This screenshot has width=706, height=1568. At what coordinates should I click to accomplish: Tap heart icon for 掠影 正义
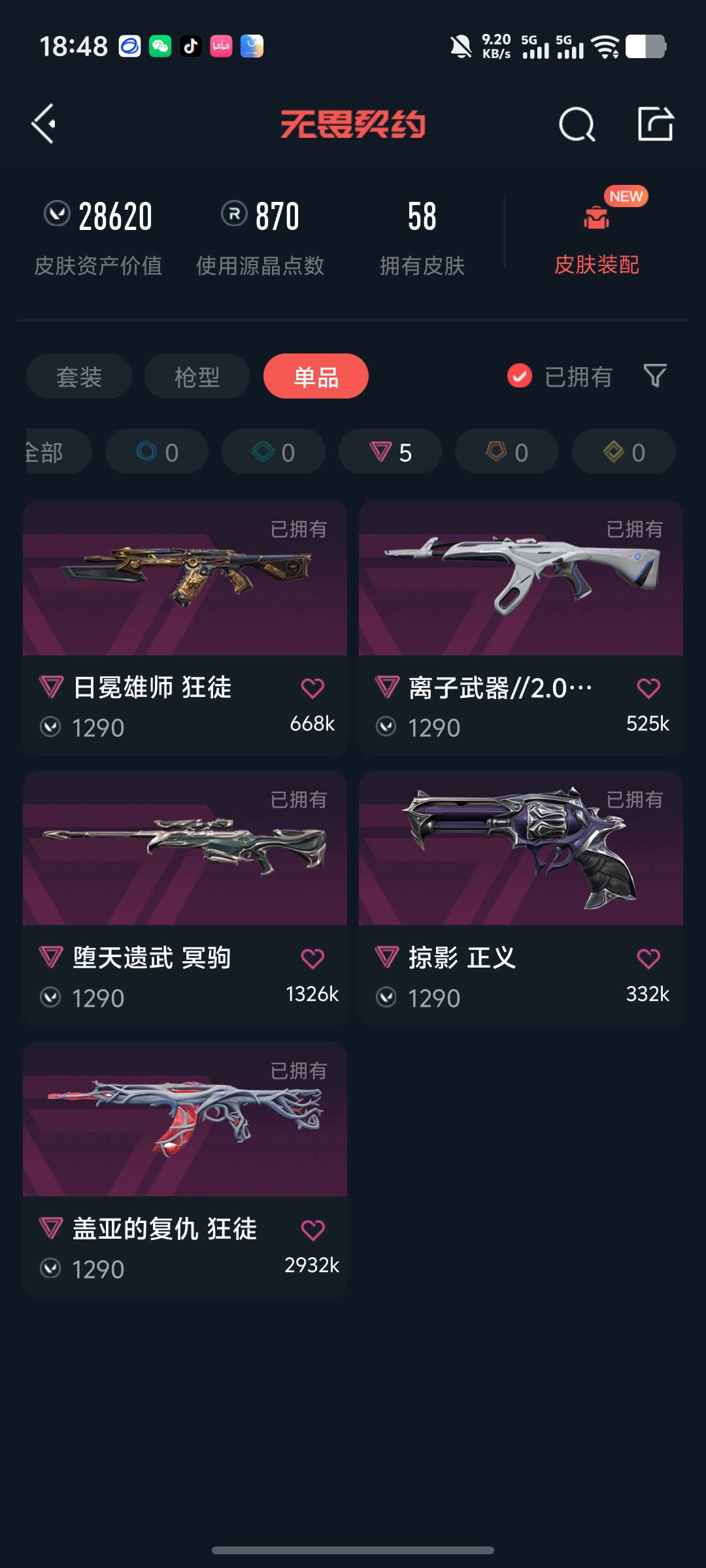648,958
